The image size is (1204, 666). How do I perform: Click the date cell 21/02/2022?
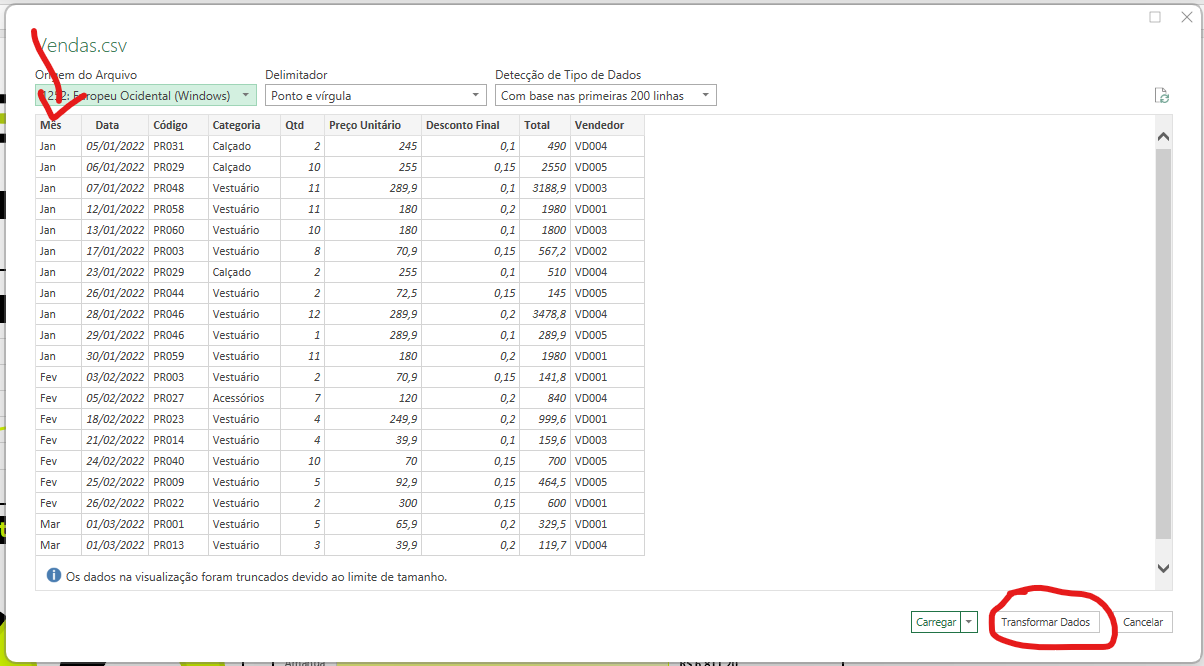click(115, 440)
